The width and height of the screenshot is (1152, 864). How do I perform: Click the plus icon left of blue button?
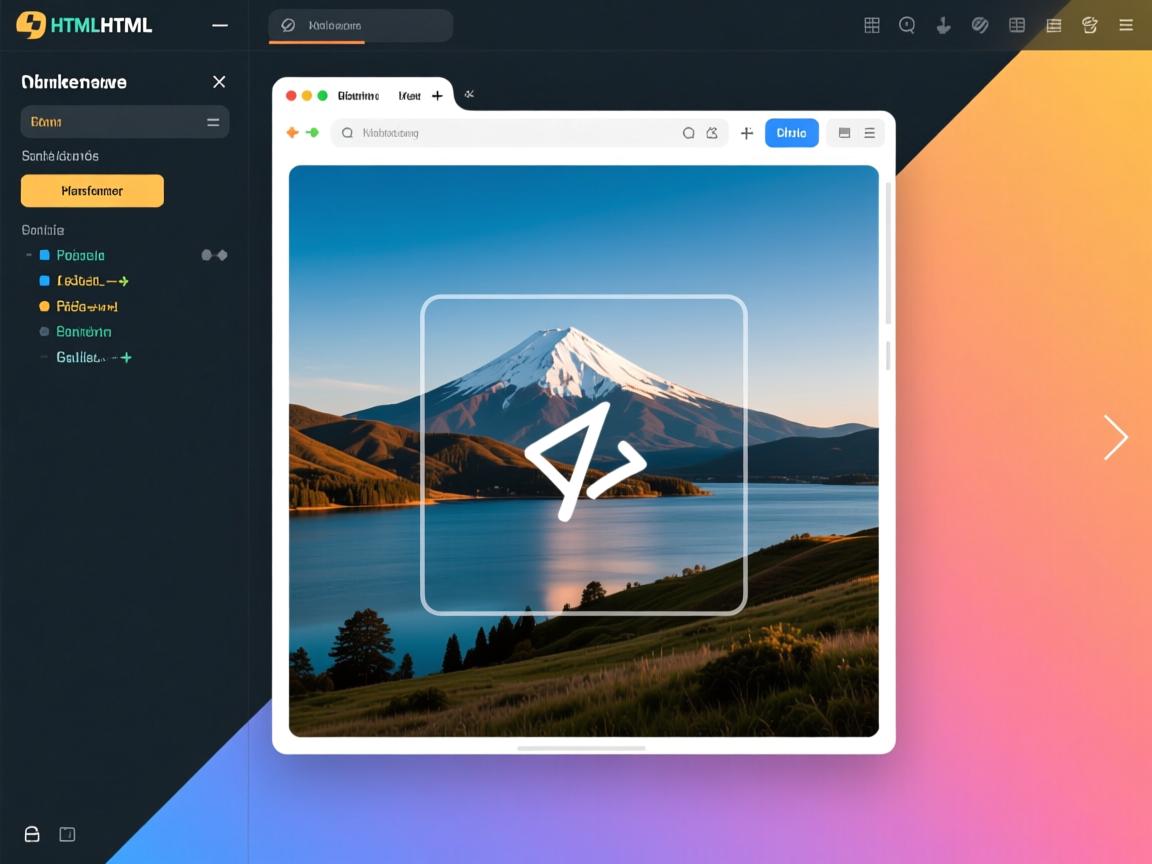pos(747,133)
